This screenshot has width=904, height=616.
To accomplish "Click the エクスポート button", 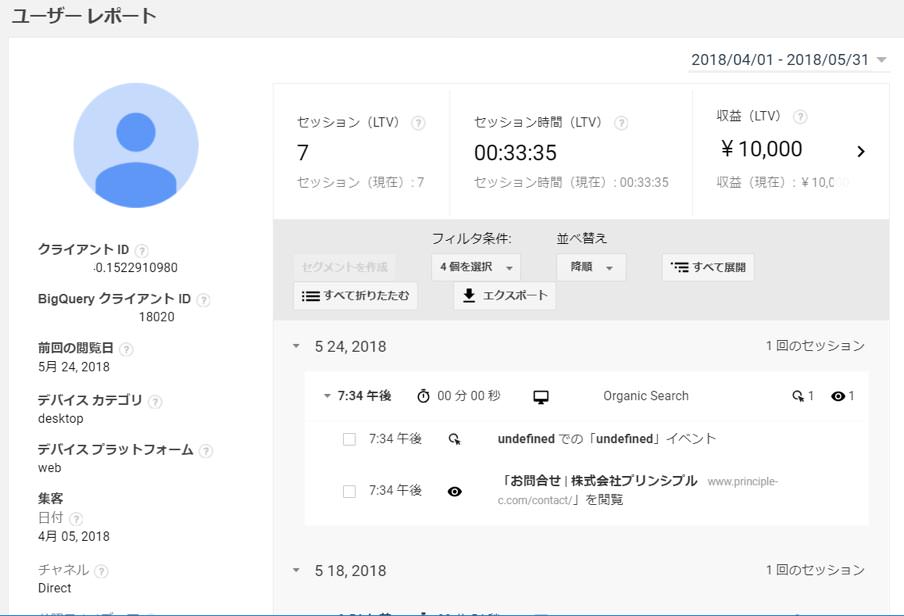I will tap(504, 296).
